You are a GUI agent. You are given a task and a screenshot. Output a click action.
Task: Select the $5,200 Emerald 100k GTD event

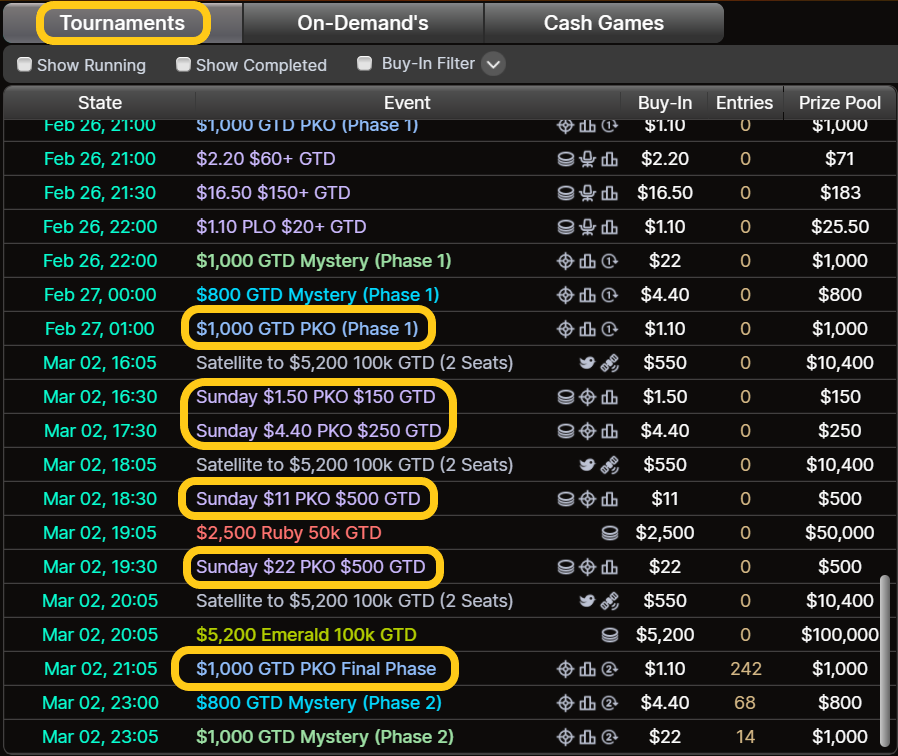(x=306, y=635)
